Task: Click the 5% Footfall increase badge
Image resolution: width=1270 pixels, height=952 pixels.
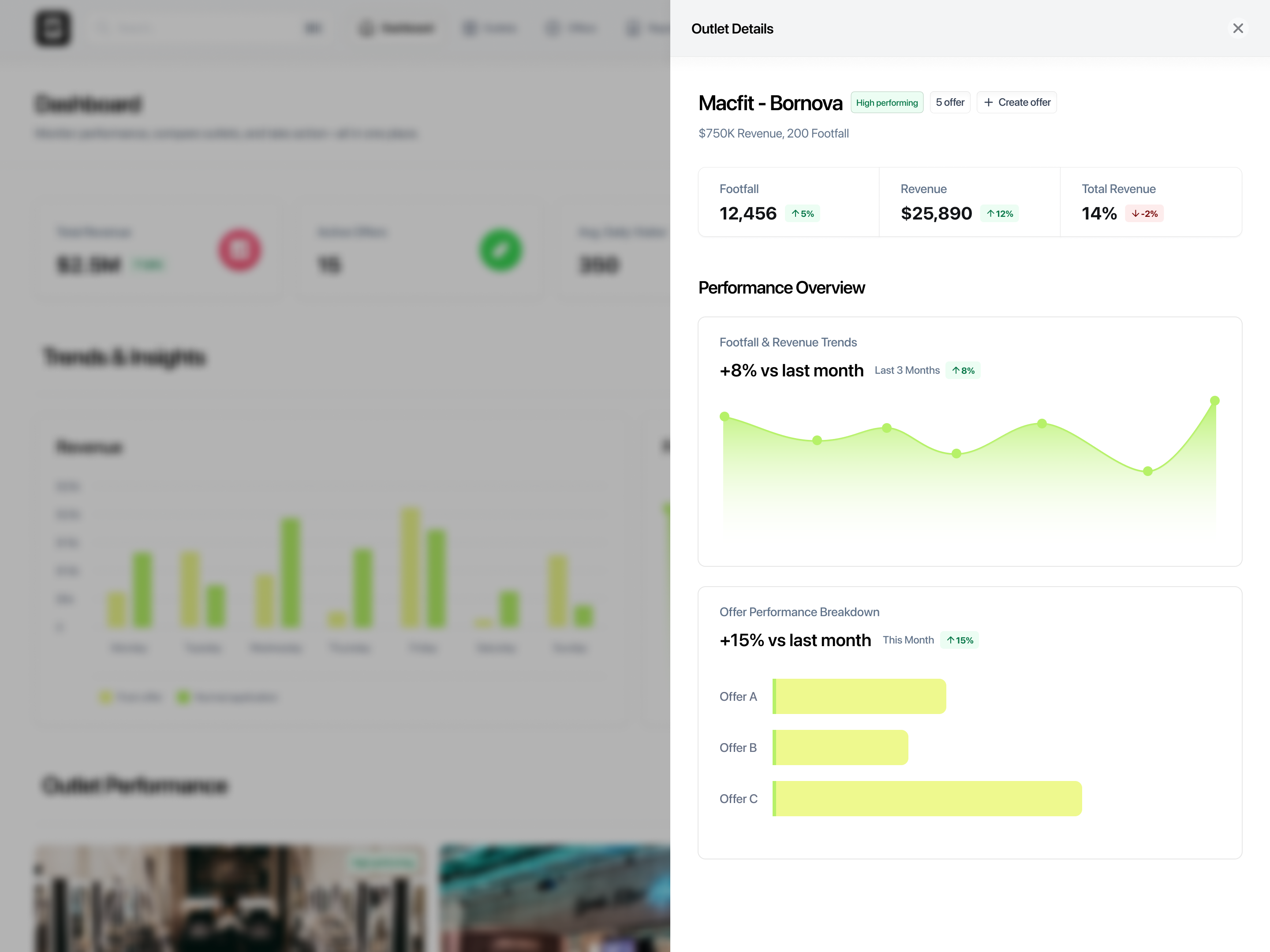Action: [802, 213]
